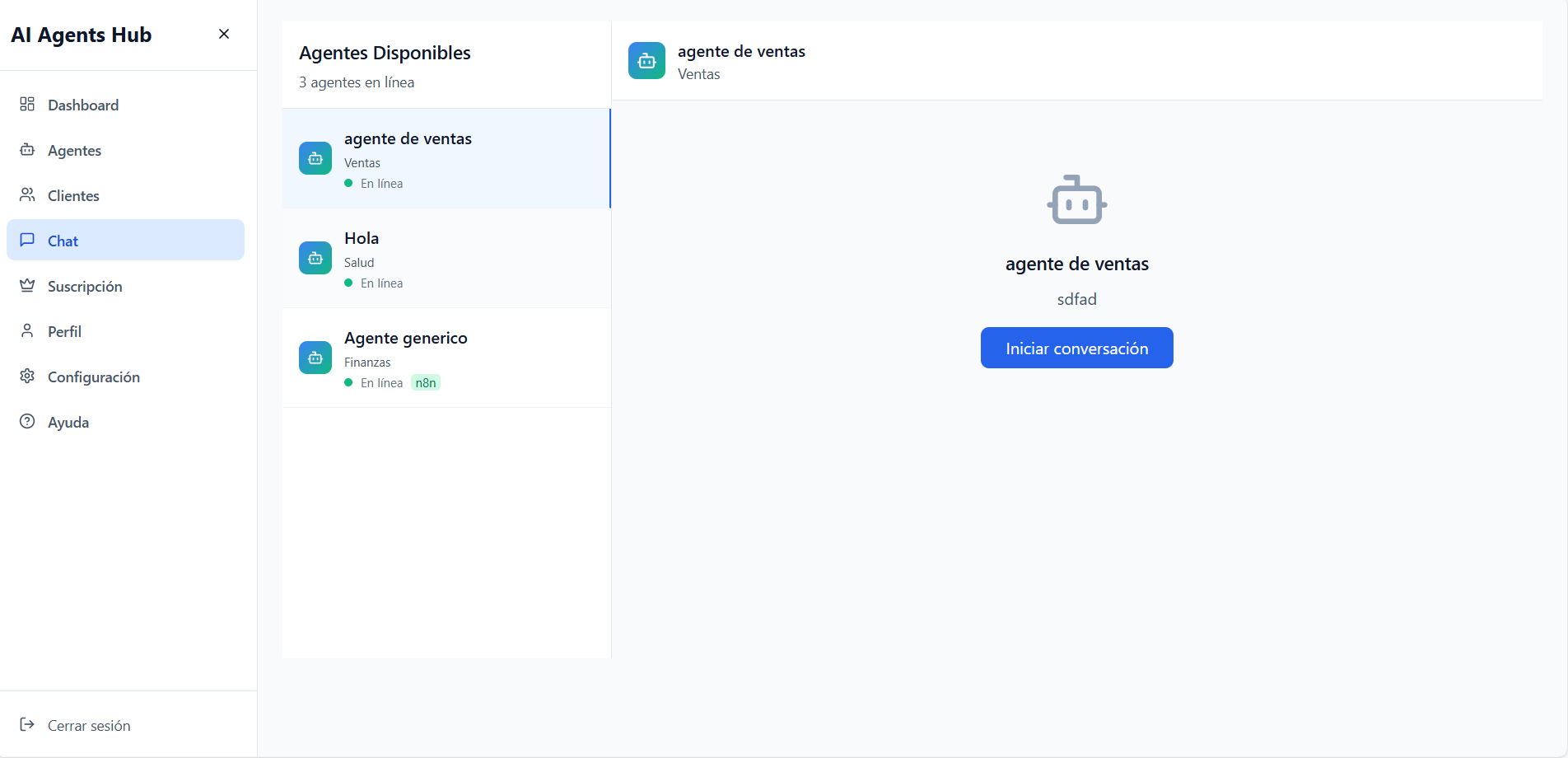Open the Ayuda help page
Screen dimensions: 1568x758
(x=125, y=422)
